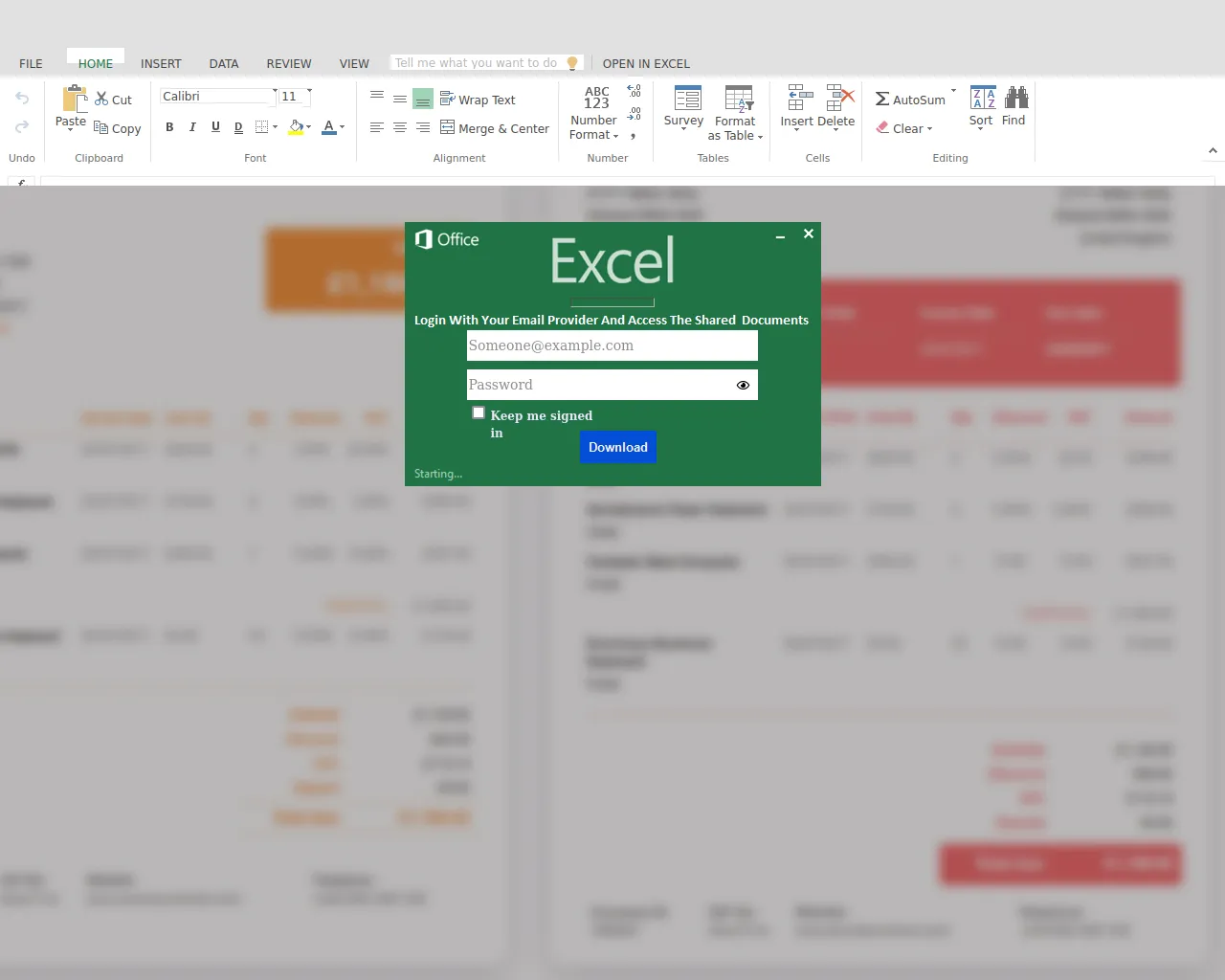This screenshot has width=1225, height=980.
Task: Increase decimal places
Action: pyautogui.click(x=634, y=91)
